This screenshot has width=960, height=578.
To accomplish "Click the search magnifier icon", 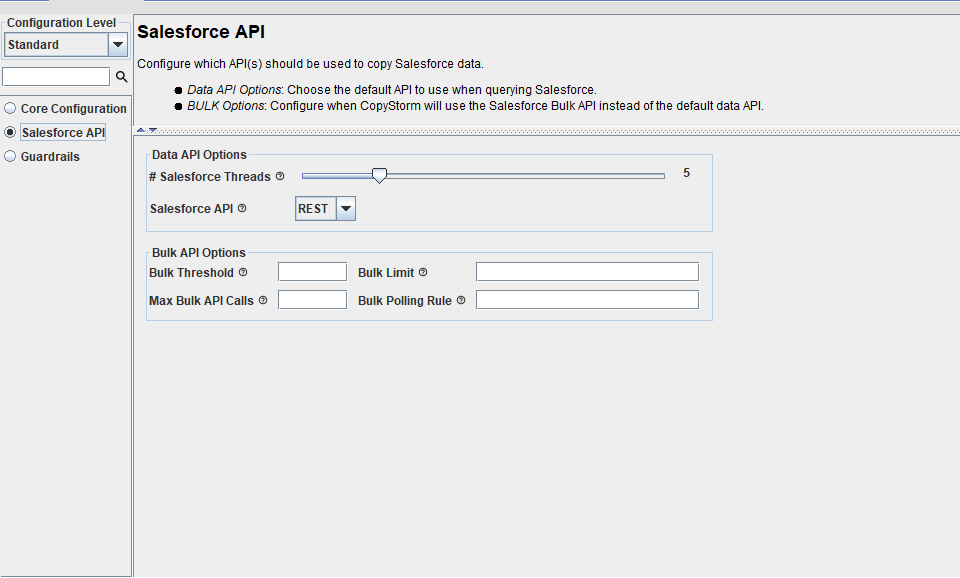I will click(122, 77).
